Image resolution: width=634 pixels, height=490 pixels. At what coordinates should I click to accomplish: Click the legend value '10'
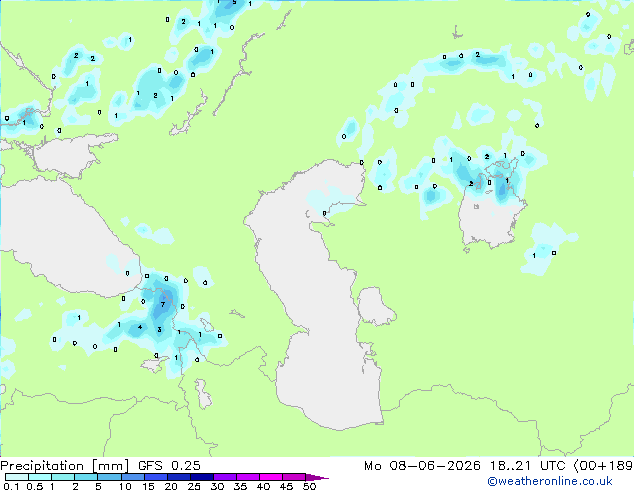(125, 486)
